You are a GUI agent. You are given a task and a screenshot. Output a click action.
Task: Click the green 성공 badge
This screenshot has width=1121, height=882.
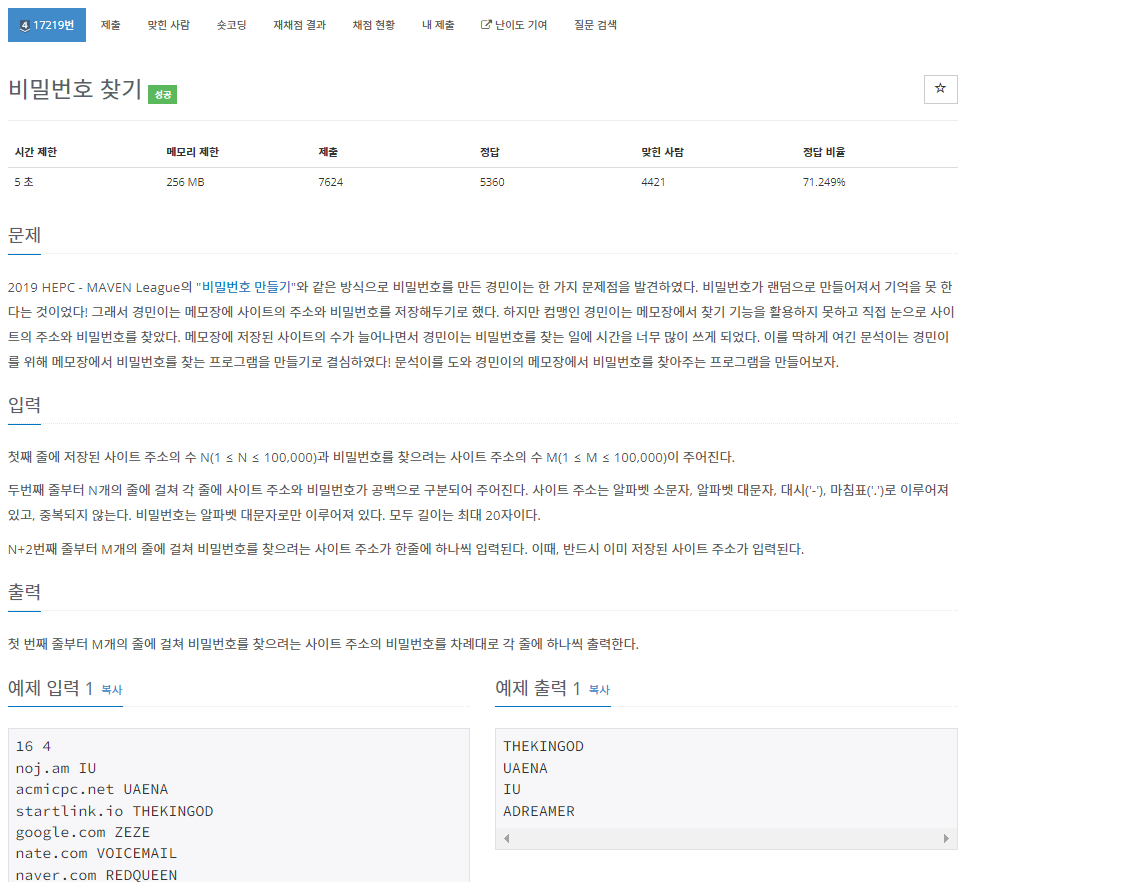(x=162, y=94)
